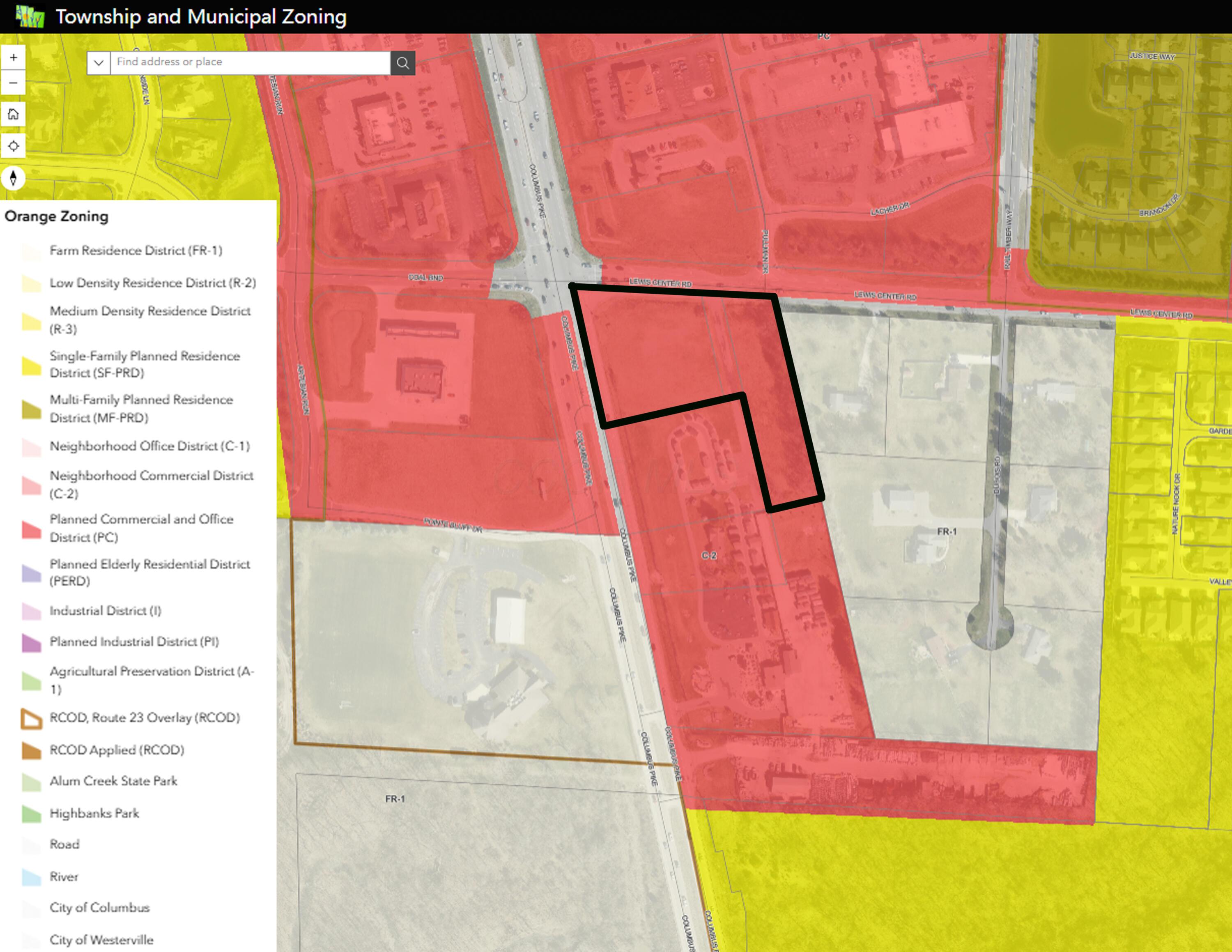Click the home default extent button
Viewport: 1232px width, 952px height.
click(x=13, y=115)
